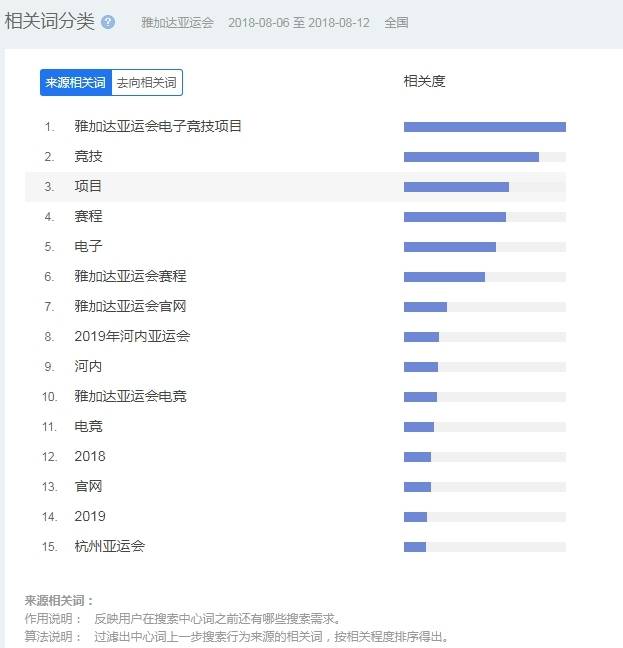Image resolution: width=623 pixels, height=648 pixels.
Task: Select the 来源相关词 tab
Action: click(76, 83)
